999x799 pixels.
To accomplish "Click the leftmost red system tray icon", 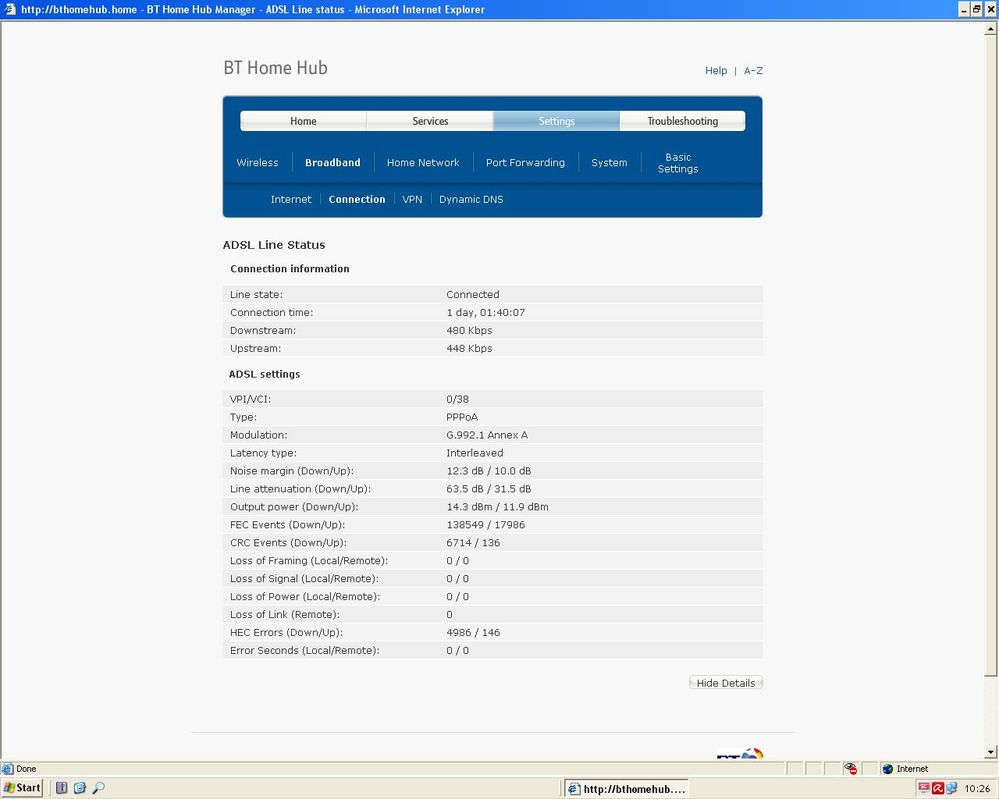I will [924, 789].
